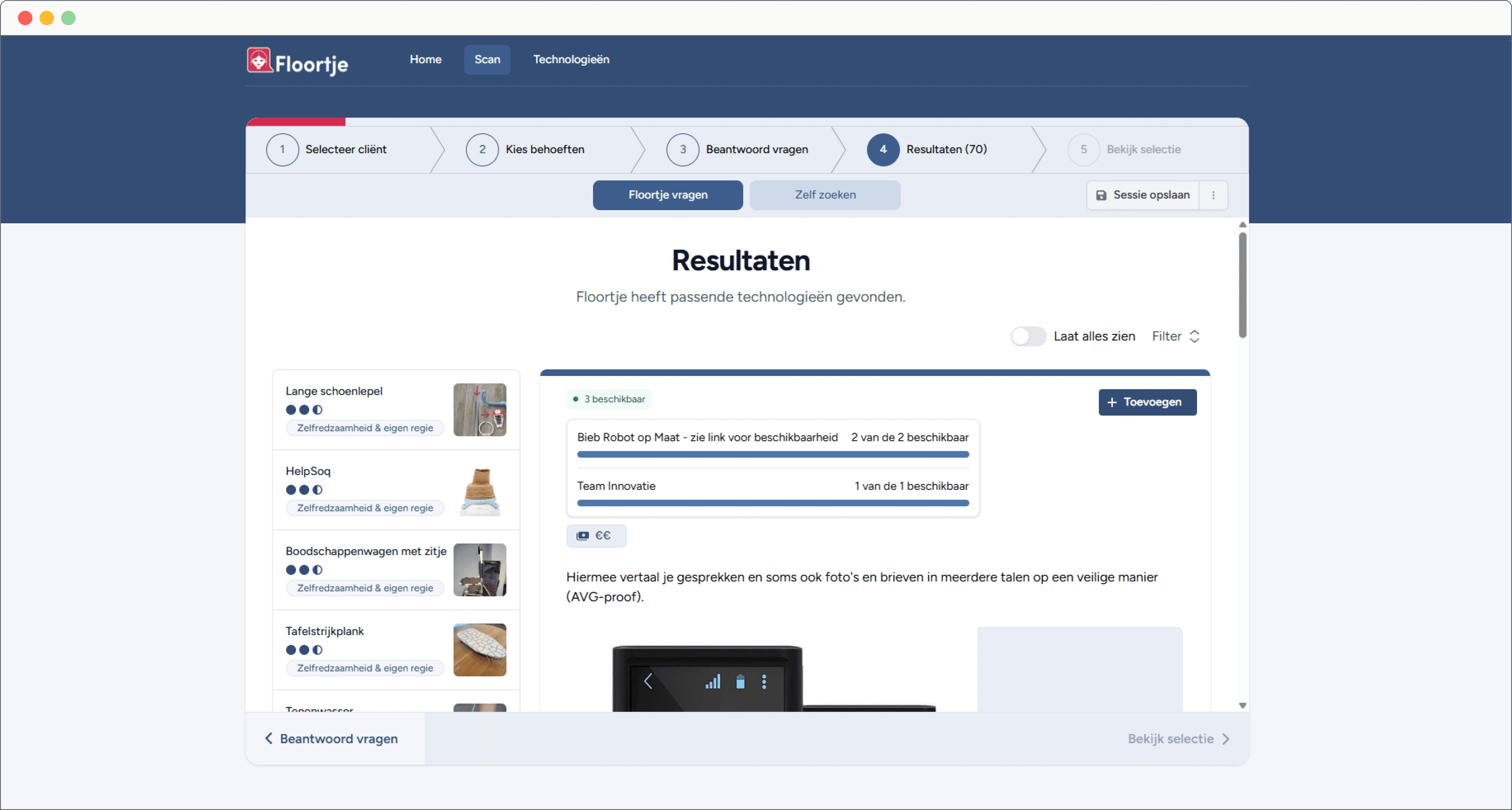The image size is (1512, 810).
Task: Switch to Floortje vragen mode
Action: pyautogui.click(x=667, y=195)
